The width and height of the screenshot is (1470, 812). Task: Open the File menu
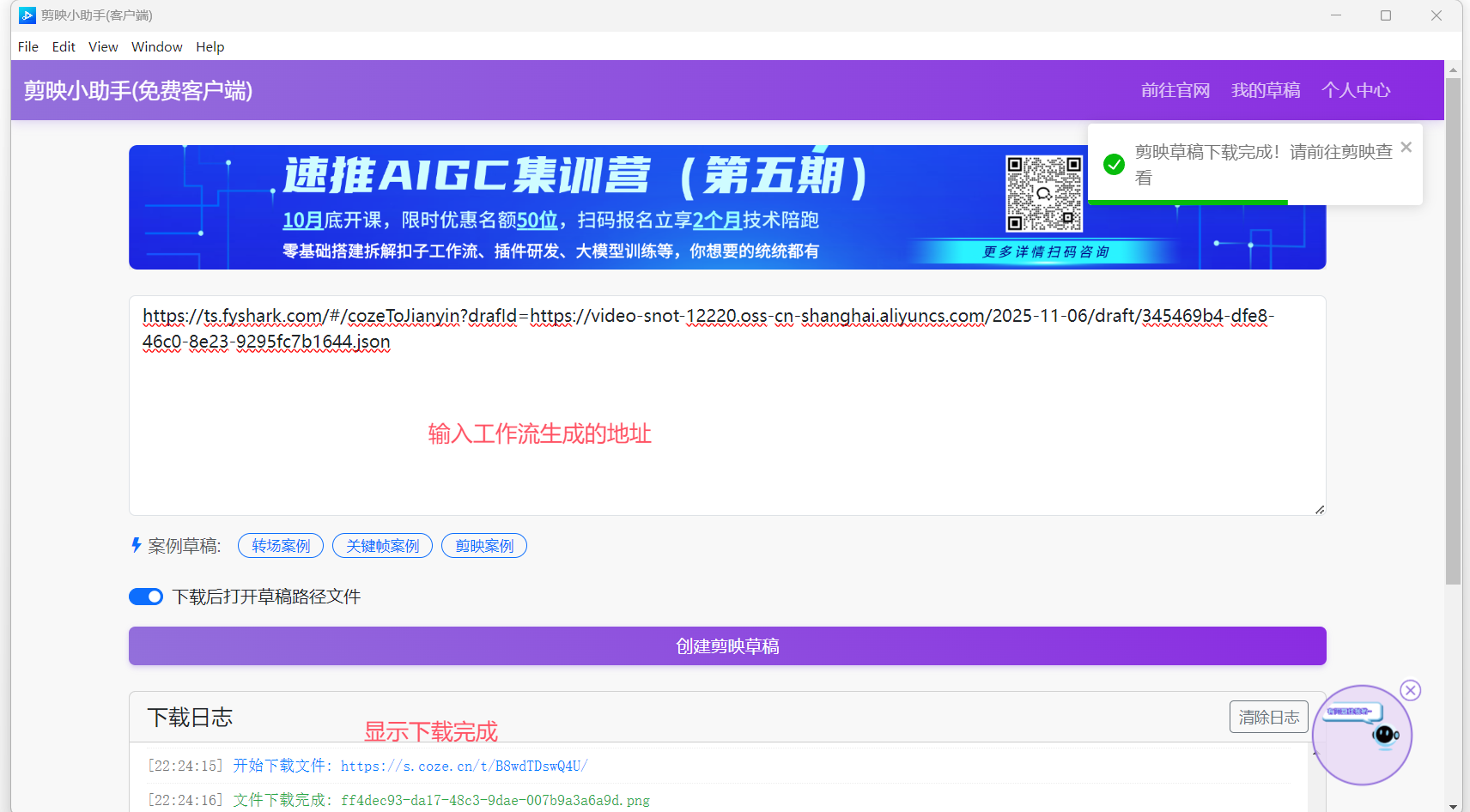coord(28,47)
